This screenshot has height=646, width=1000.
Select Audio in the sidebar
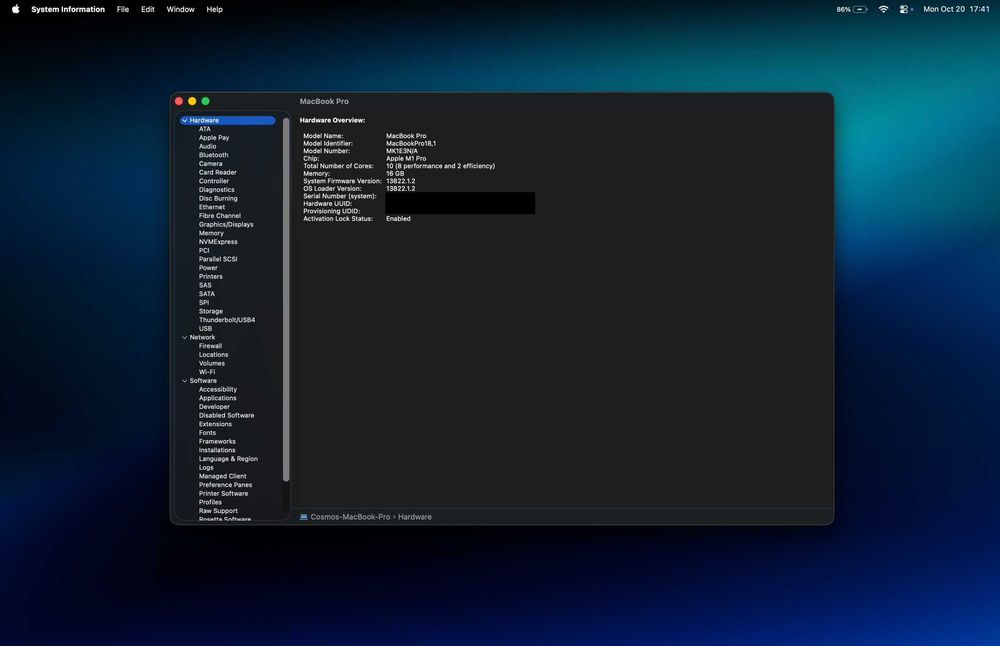(207, 146)
